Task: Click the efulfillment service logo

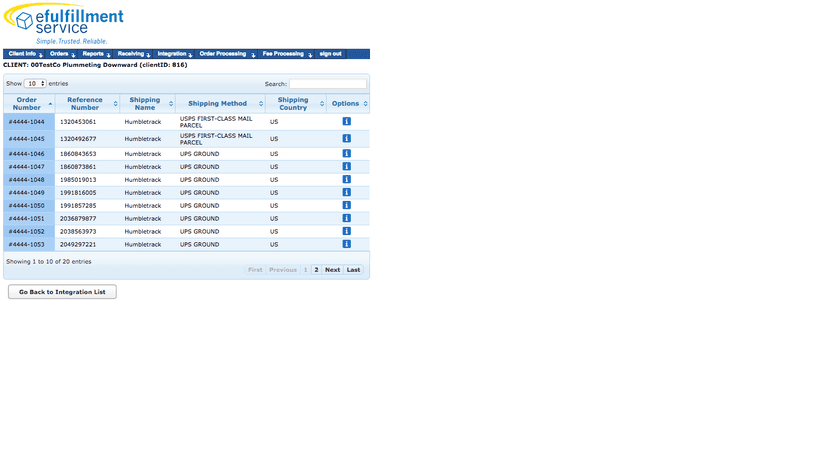Action: coord(63,24)
